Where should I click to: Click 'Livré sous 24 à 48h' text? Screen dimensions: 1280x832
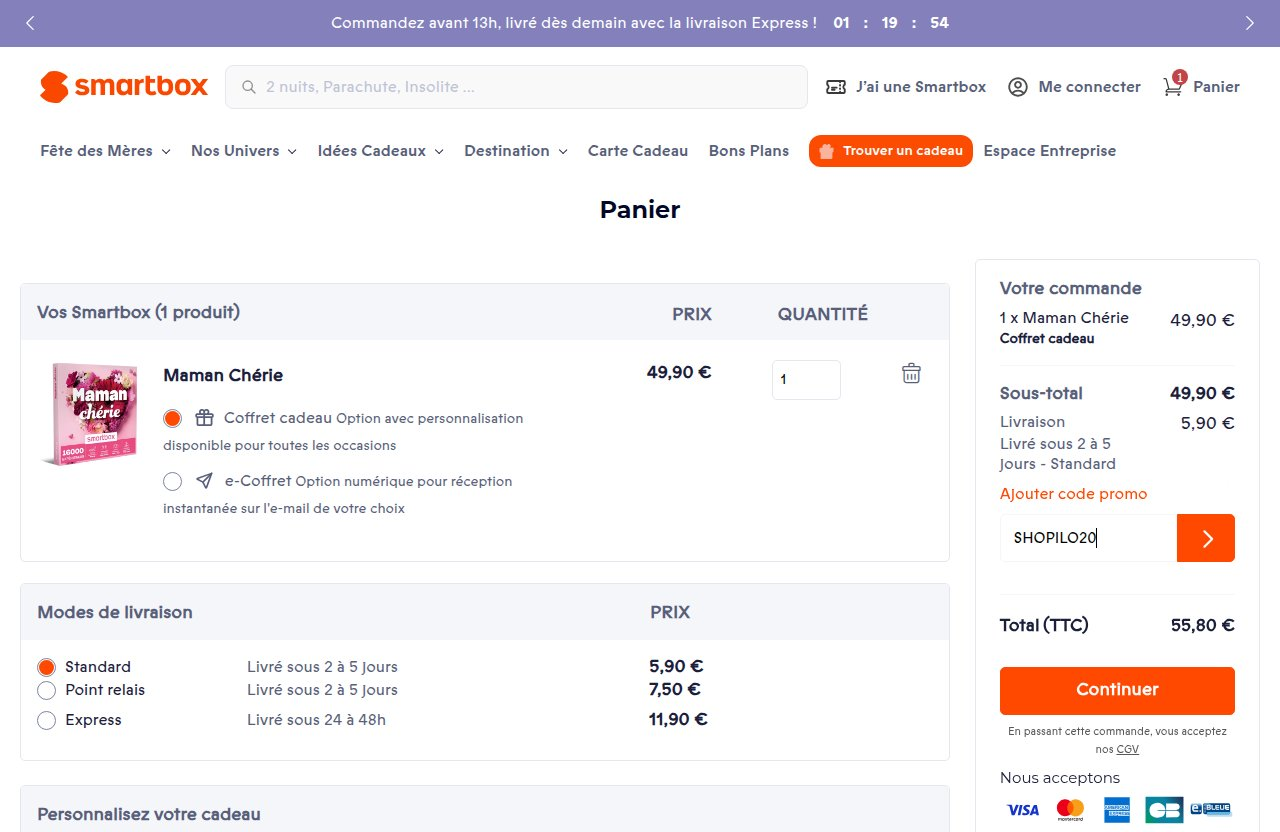[x=316, y=720]
